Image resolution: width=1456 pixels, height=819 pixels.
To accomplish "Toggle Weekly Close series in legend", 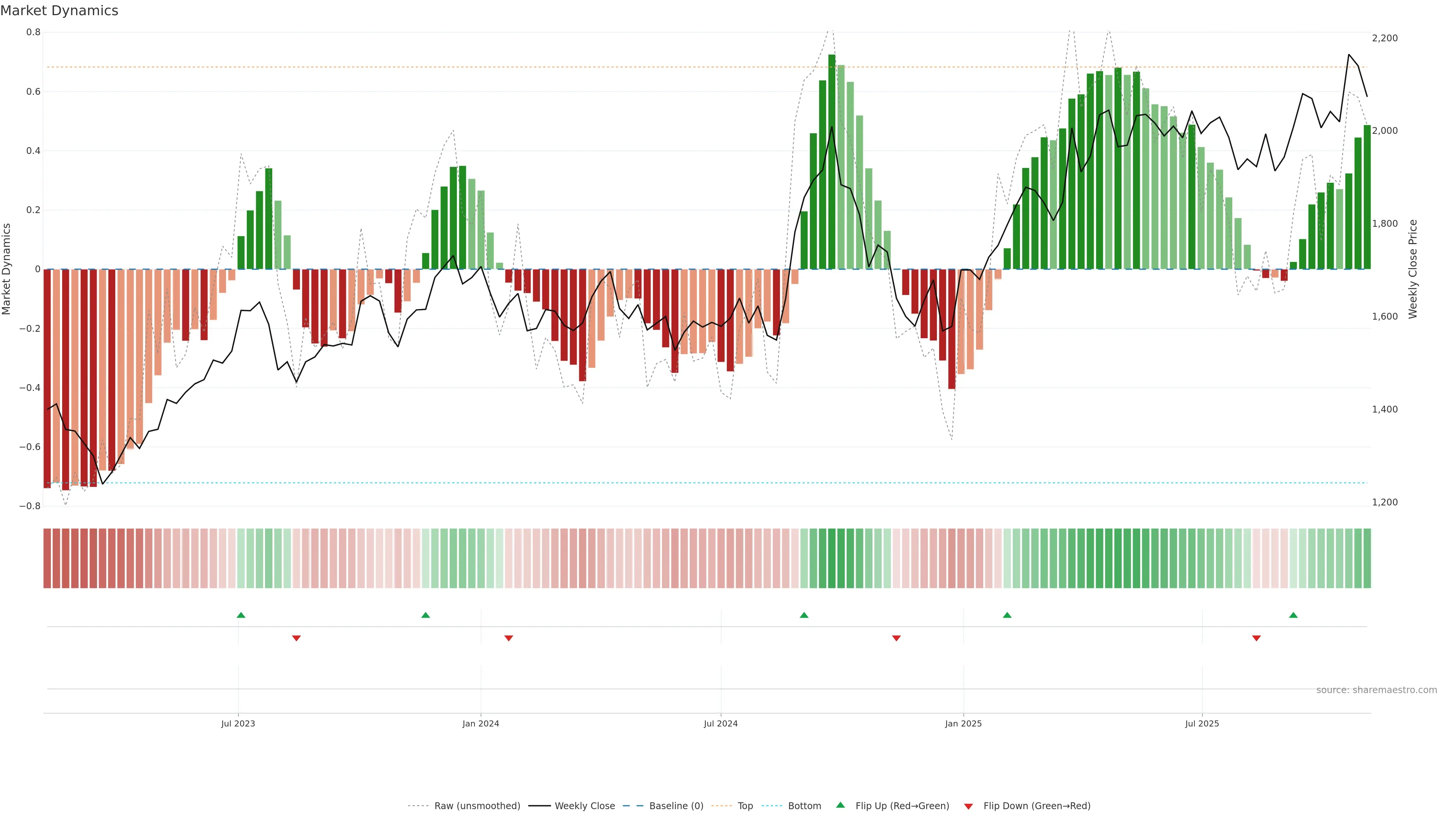I will pos(584,805).
